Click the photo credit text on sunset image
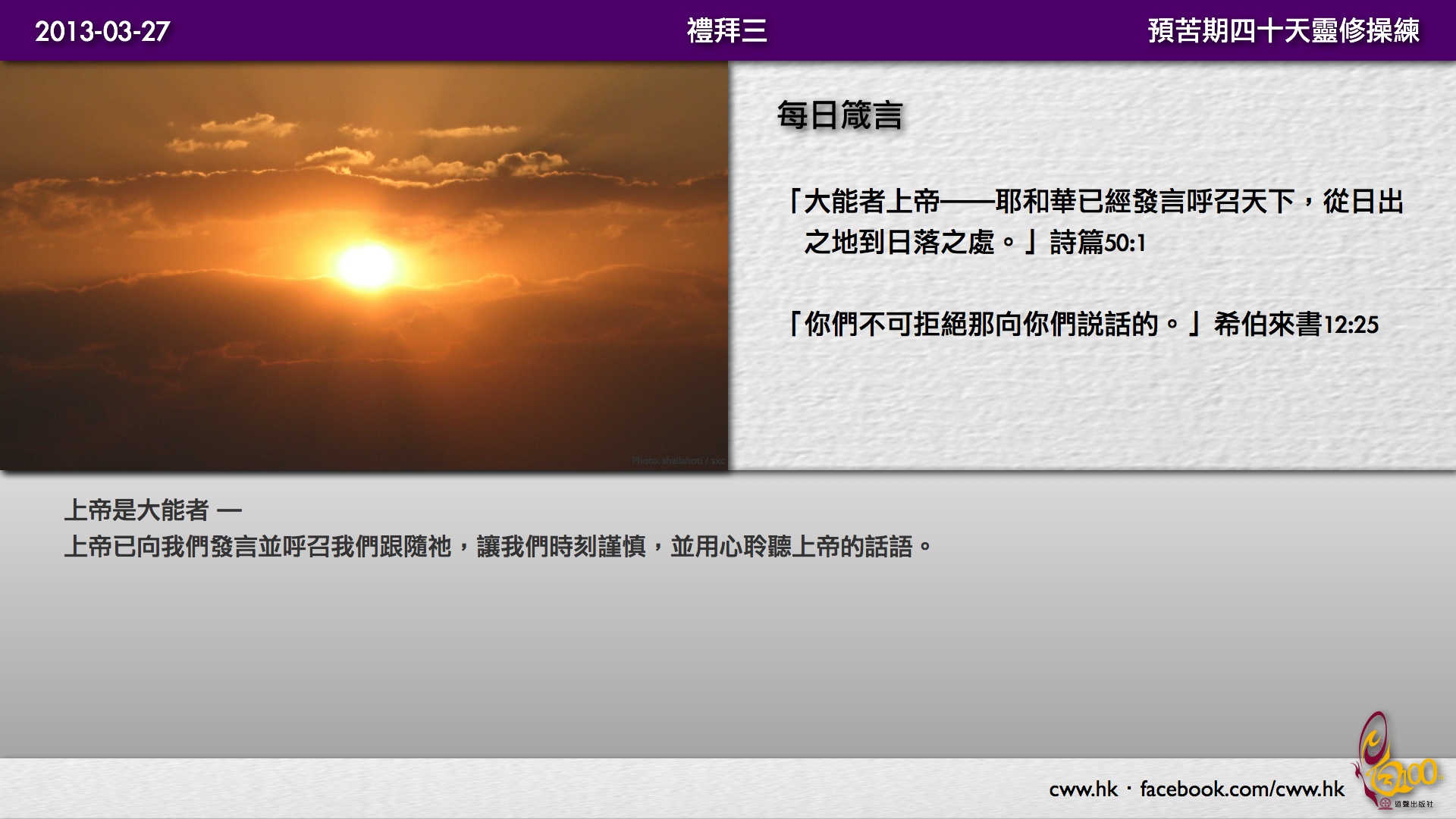 pos(677,460)
